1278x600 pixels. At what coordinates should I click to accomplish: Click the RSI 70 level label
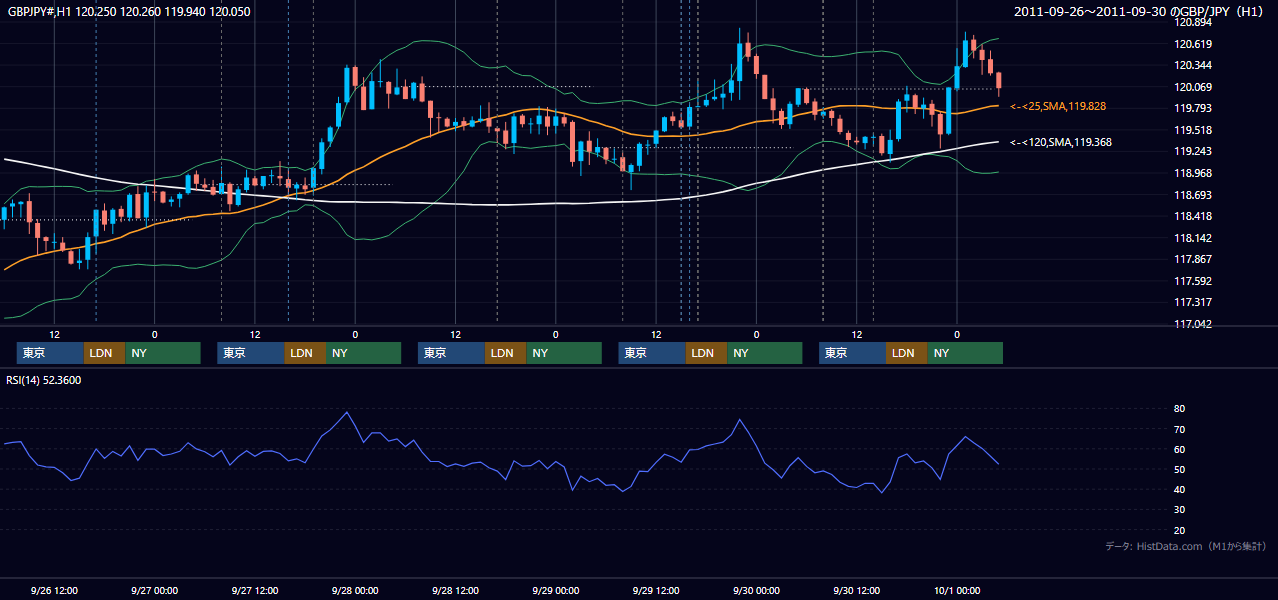tap(1179, 429)
